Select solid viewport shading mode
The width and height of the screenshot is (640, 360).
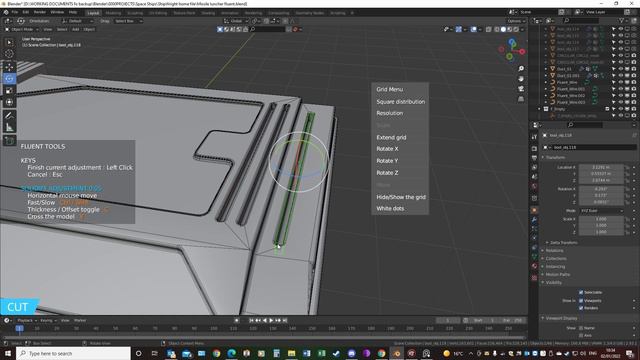tap(503, 29)
